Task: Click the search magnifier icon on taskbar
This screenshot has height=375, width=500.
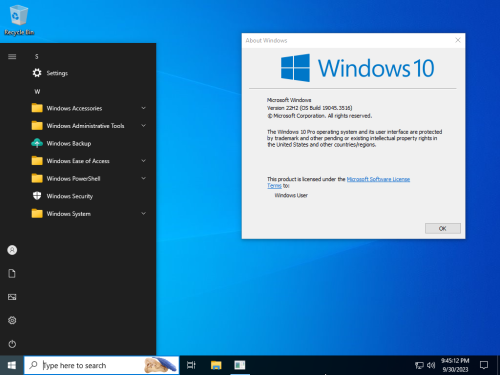Action: [x=33, y=365]
